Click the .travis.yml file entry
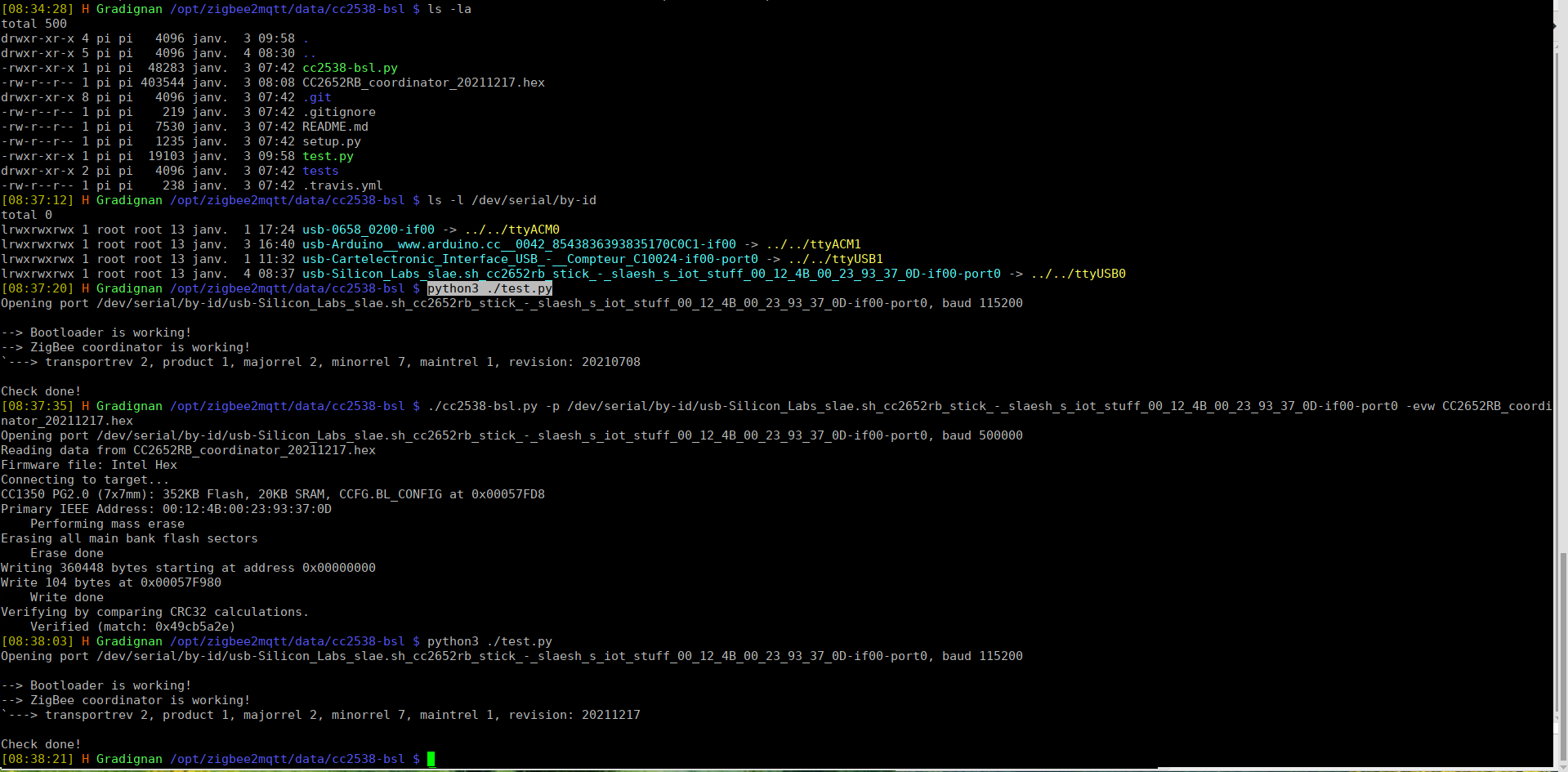Screen dimensions: 1568x772 point(342,185)
